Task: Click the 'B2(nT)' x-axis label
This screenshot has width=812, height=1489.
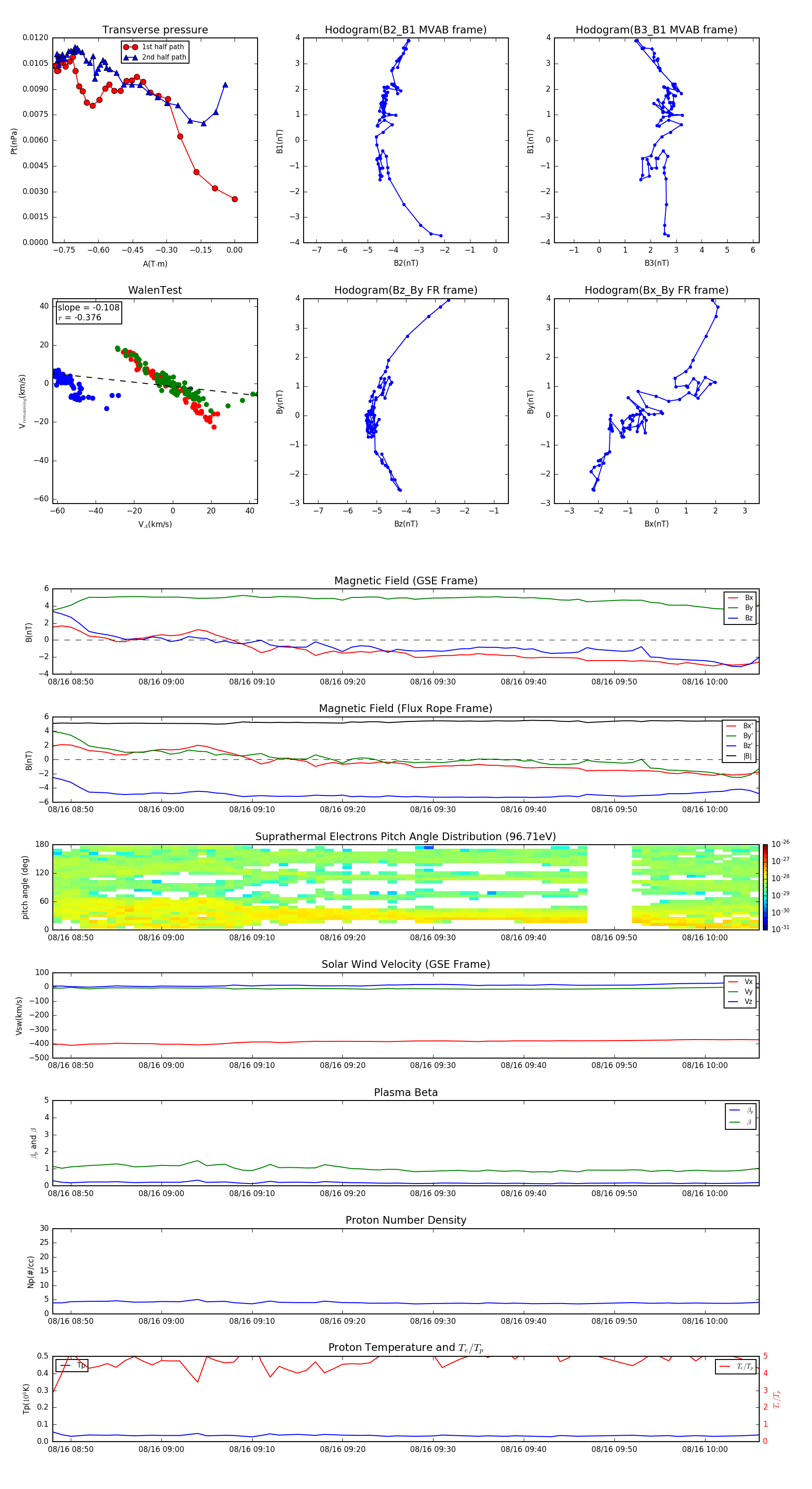Action: tap(406, 263)
